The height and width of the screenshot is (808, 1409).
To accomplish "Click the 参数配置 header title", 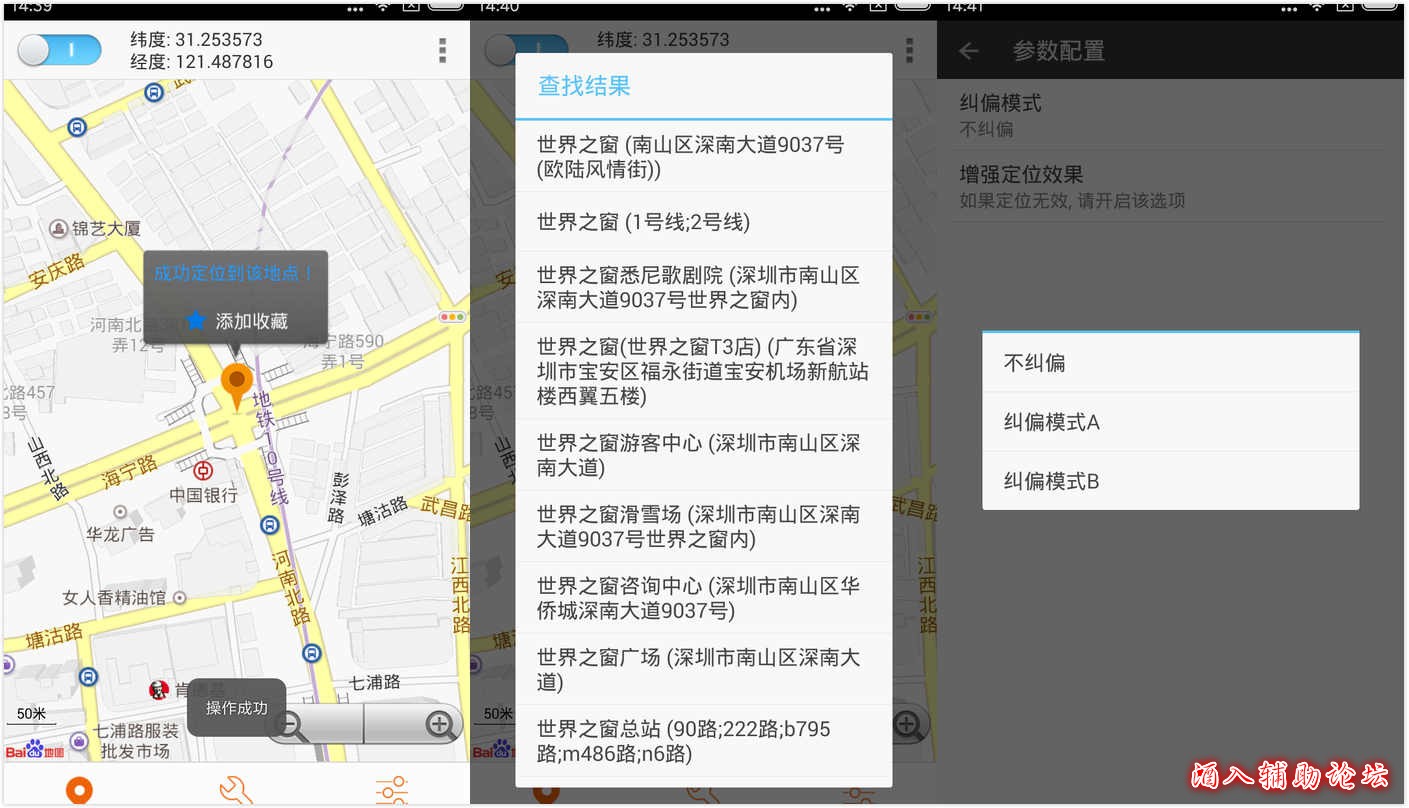I will coord(1058,51).
